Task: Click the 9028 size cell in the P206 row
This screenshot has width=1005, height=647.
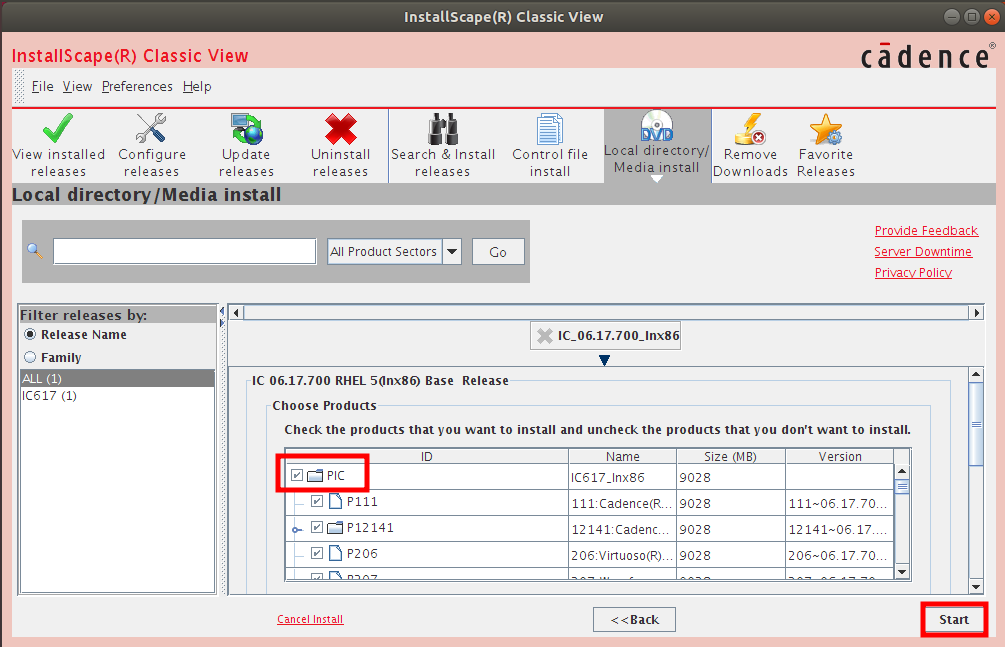Action: [731, 555]
